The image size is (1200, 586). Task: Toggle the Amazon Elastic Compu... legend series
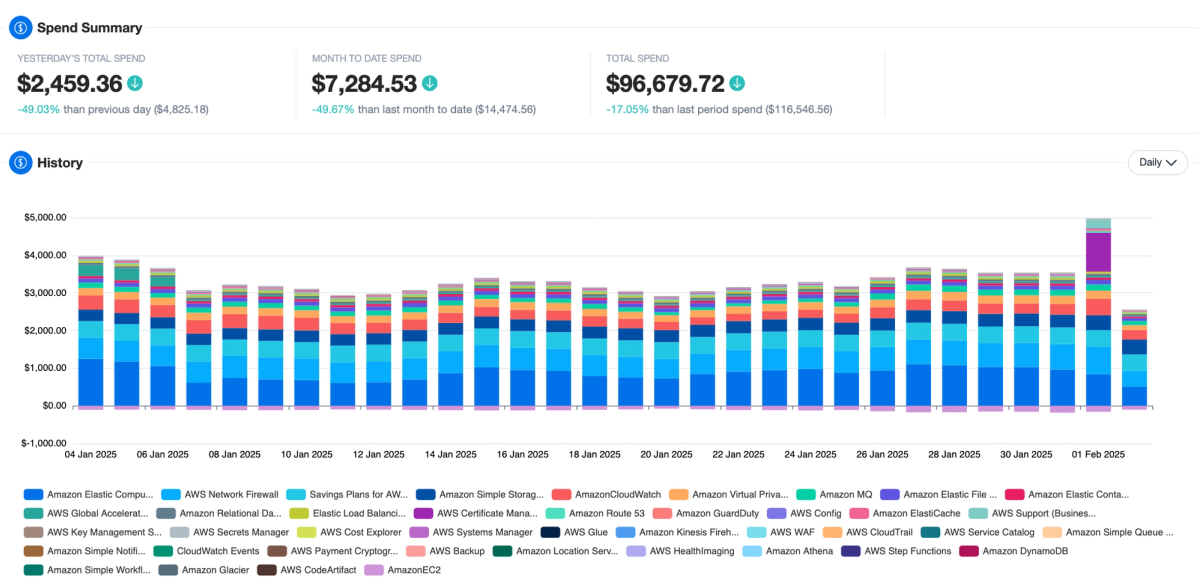tap(88, 494)
